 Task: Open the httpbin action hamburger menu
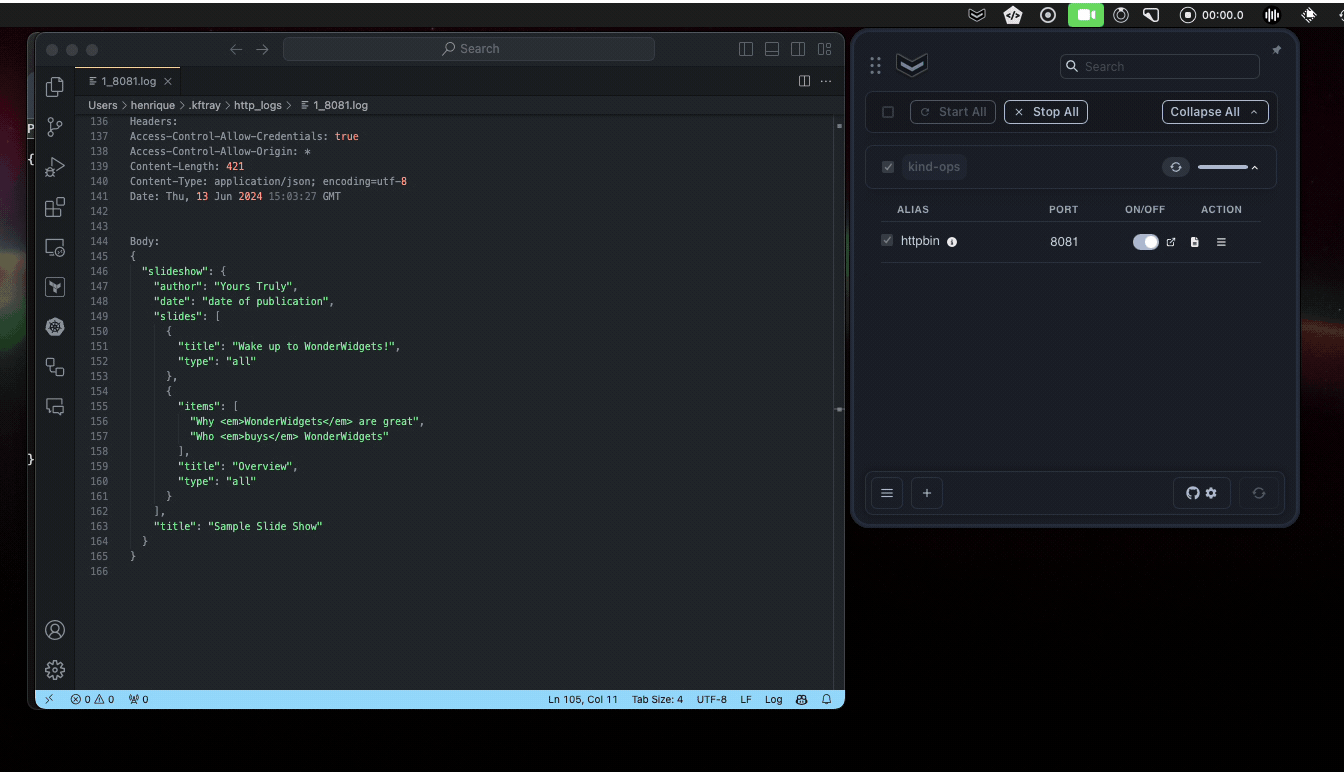click(x=1221, y=242)
